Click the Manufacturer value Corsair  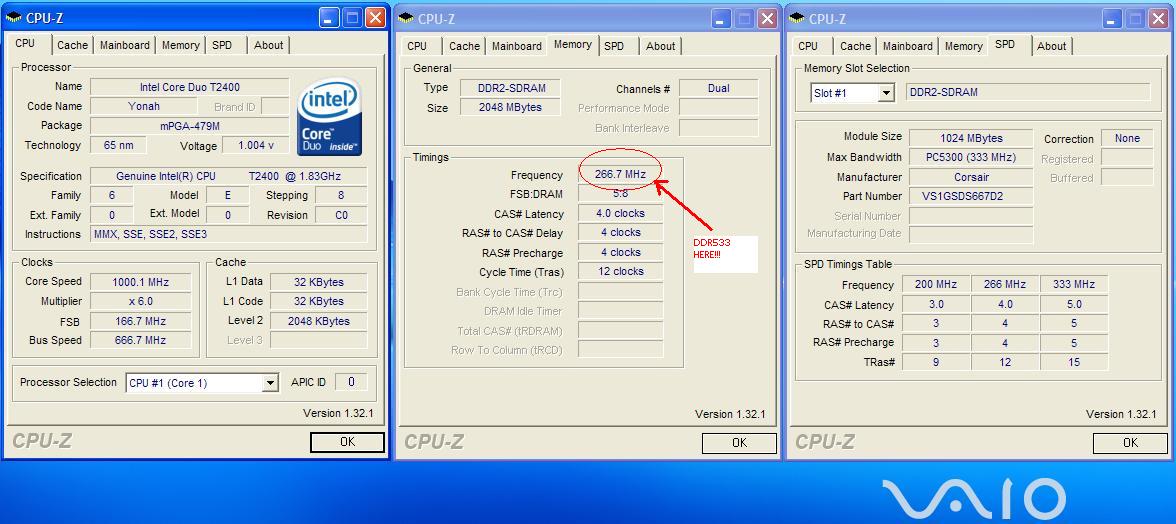[x=971, y=178]
